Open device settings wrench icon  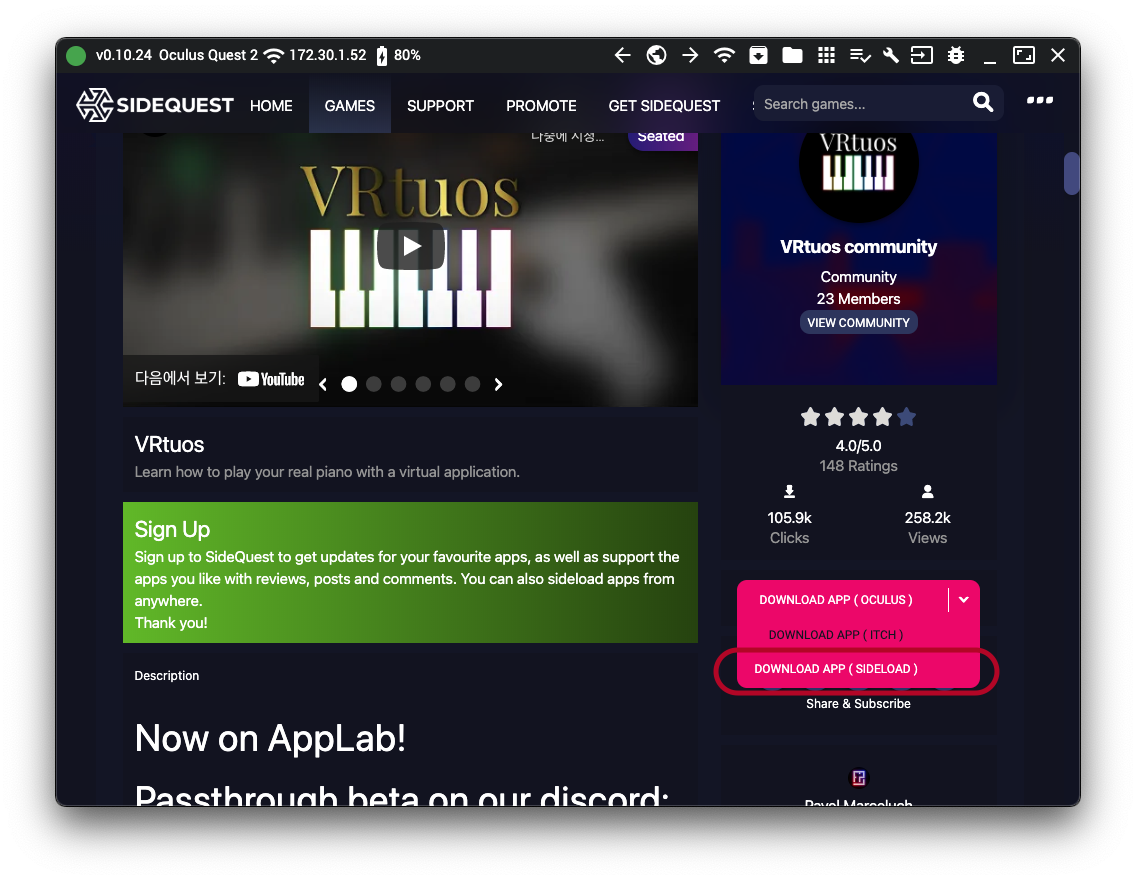pyautogui.click(x=890, y=56)
